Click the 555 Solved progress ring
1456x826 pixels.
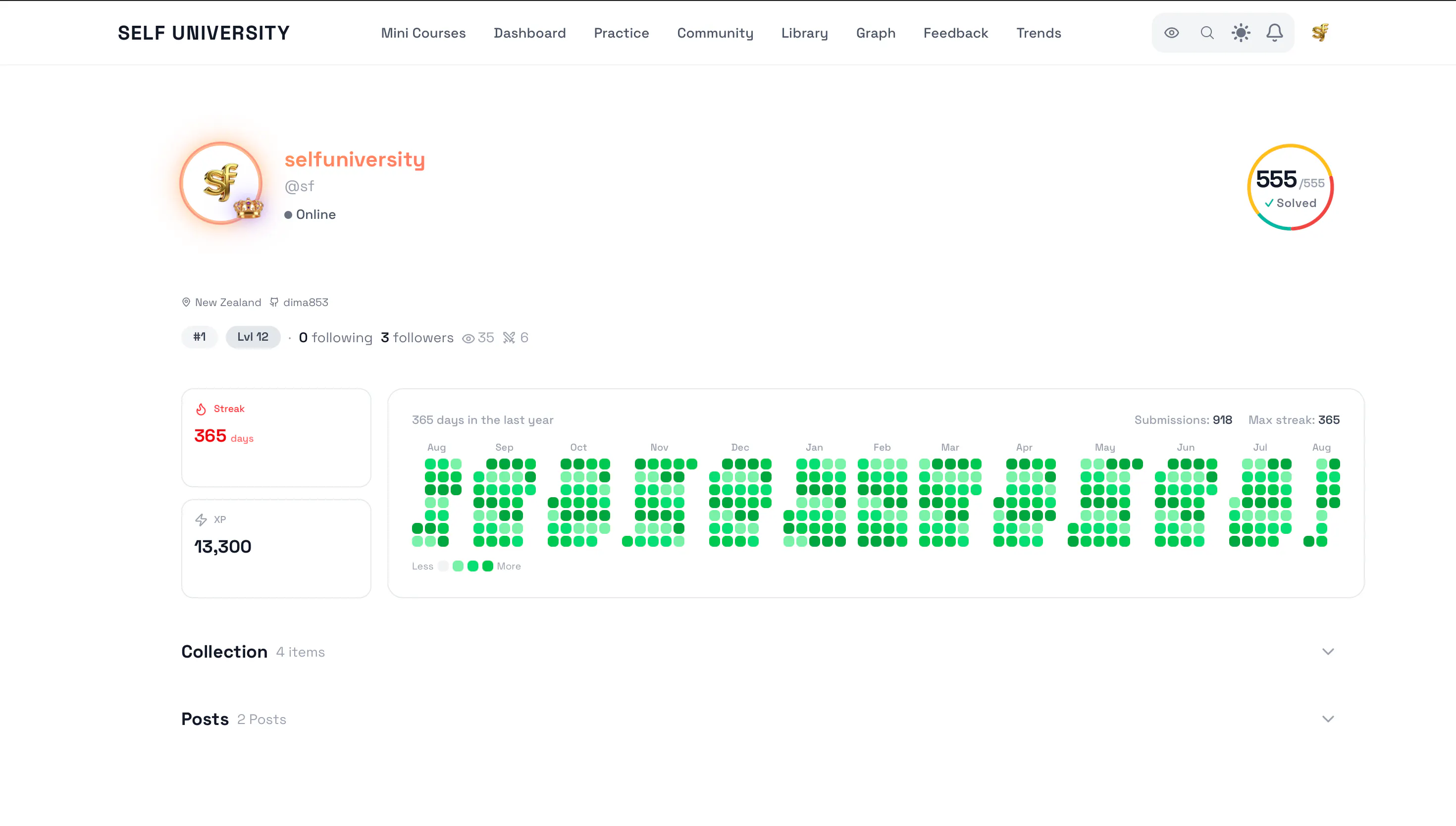pos(1290,187)
